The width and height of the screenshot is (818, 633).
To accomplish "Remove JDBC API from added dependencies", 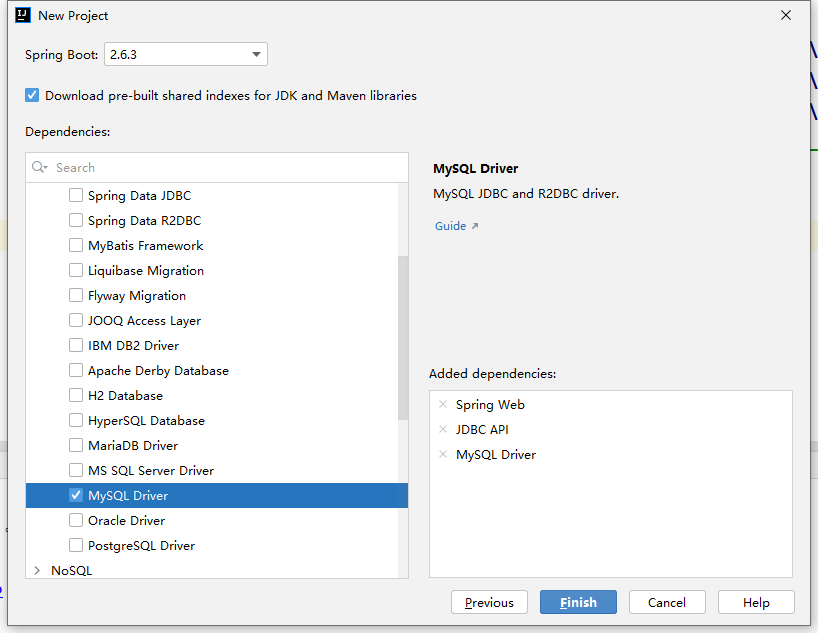I will tap(443, 429).
